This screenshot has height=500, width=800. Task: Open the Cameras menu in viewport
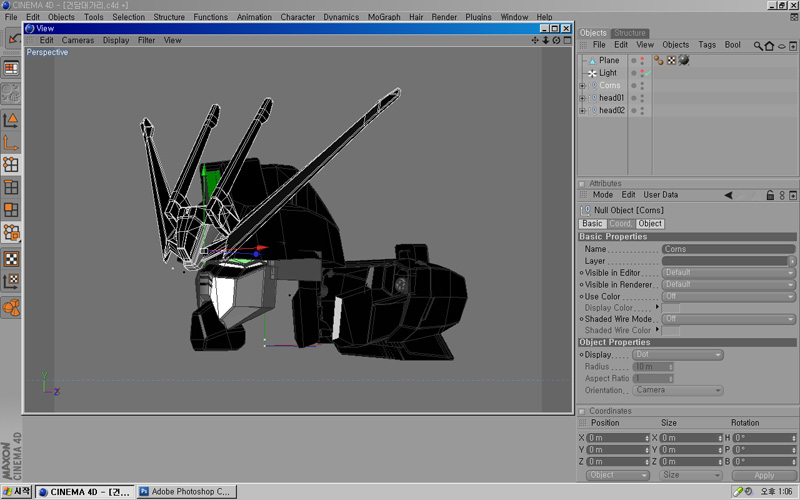(x=78, y=40)
